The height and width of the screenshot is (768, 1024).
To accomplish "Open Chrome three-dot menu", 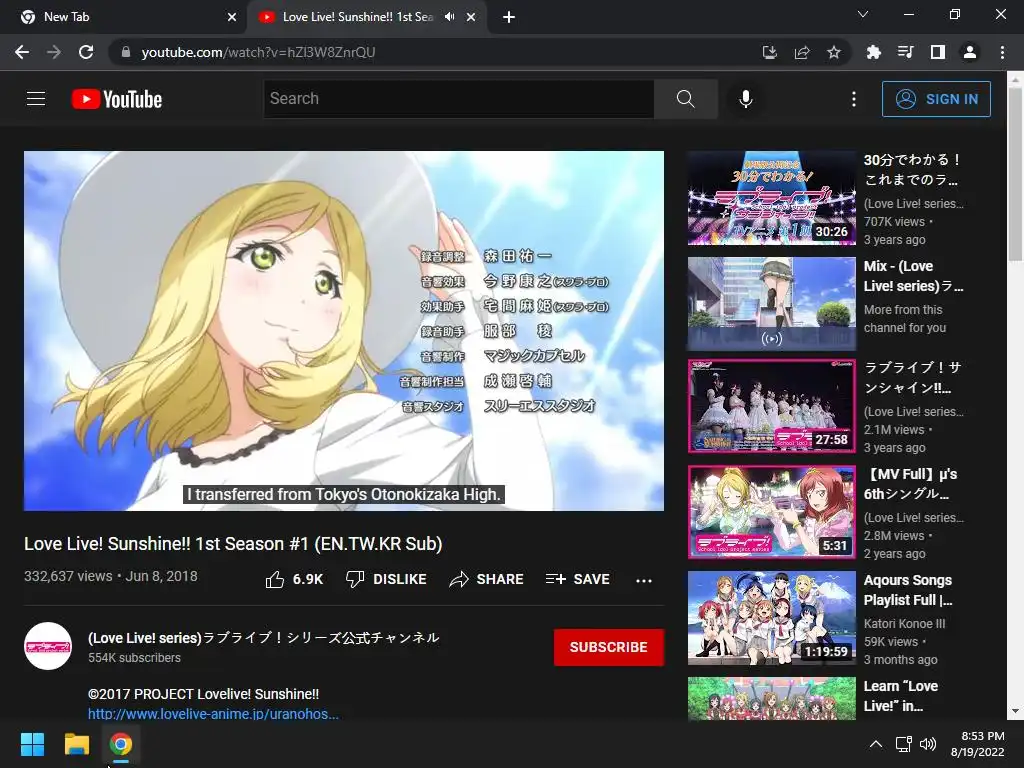I will point(1002,52).
